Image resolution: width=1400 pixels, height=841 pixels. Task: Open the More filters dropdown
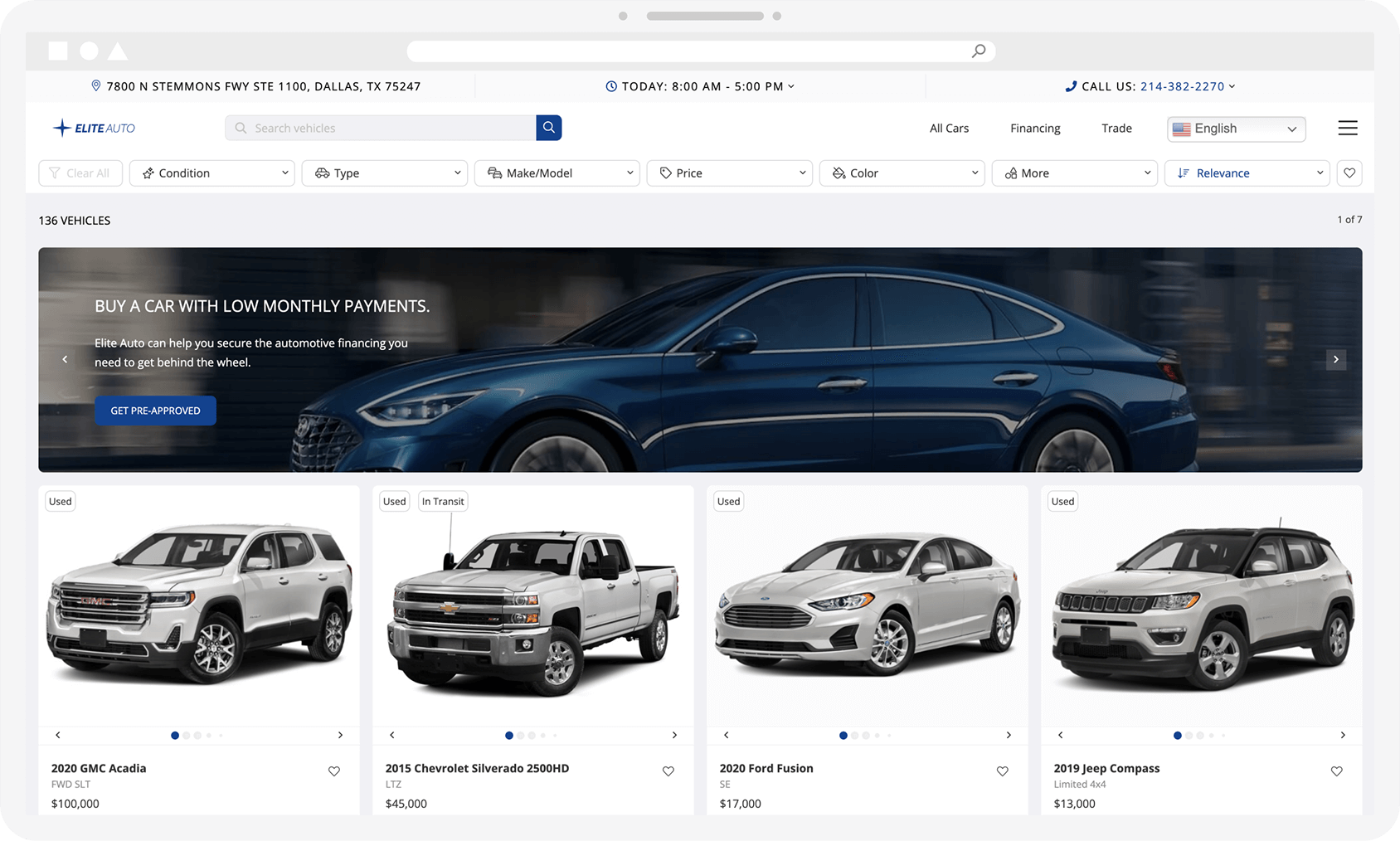pos(1075,173)
